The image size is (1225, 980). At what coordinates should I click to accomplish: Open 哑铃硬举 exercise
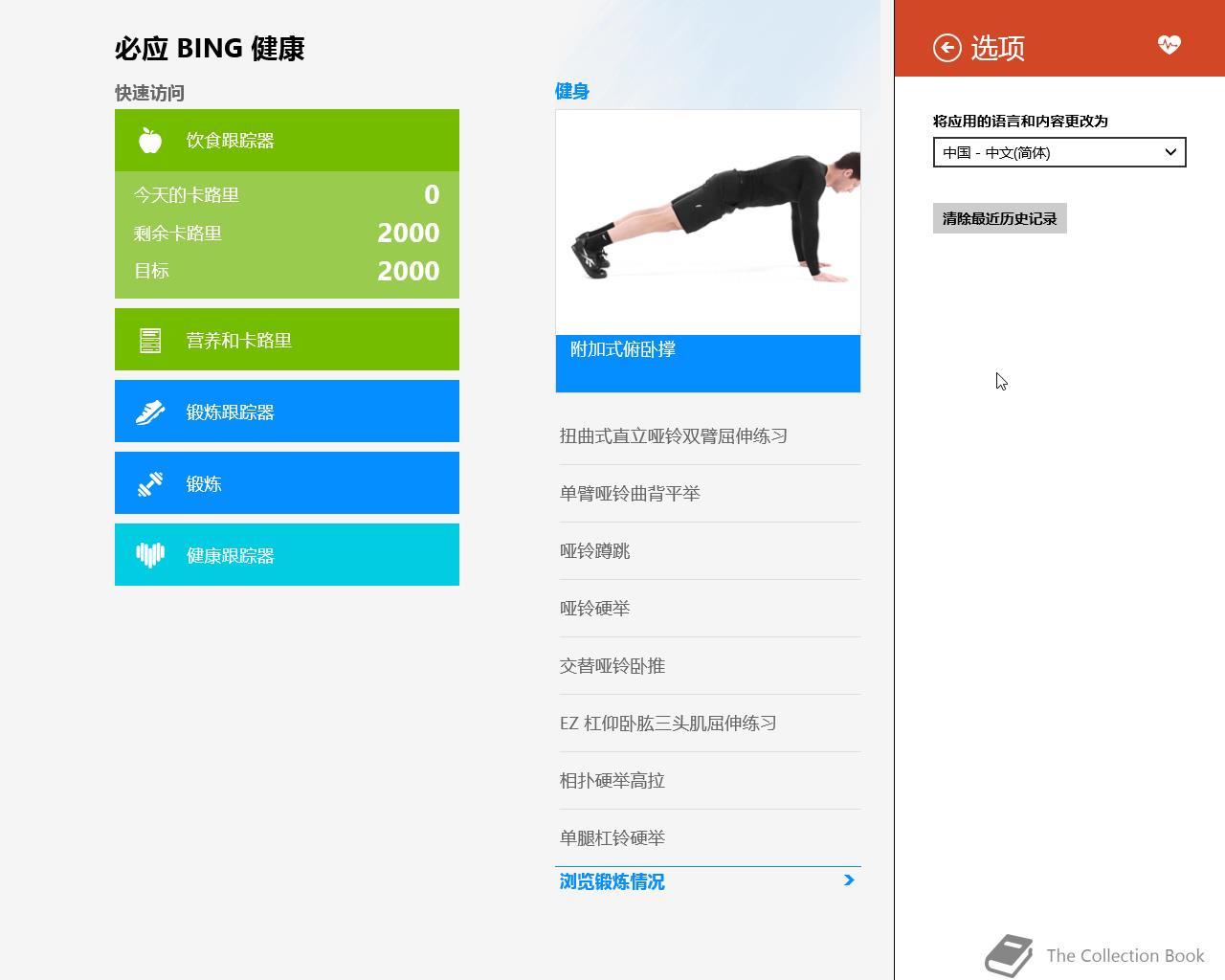710,609
